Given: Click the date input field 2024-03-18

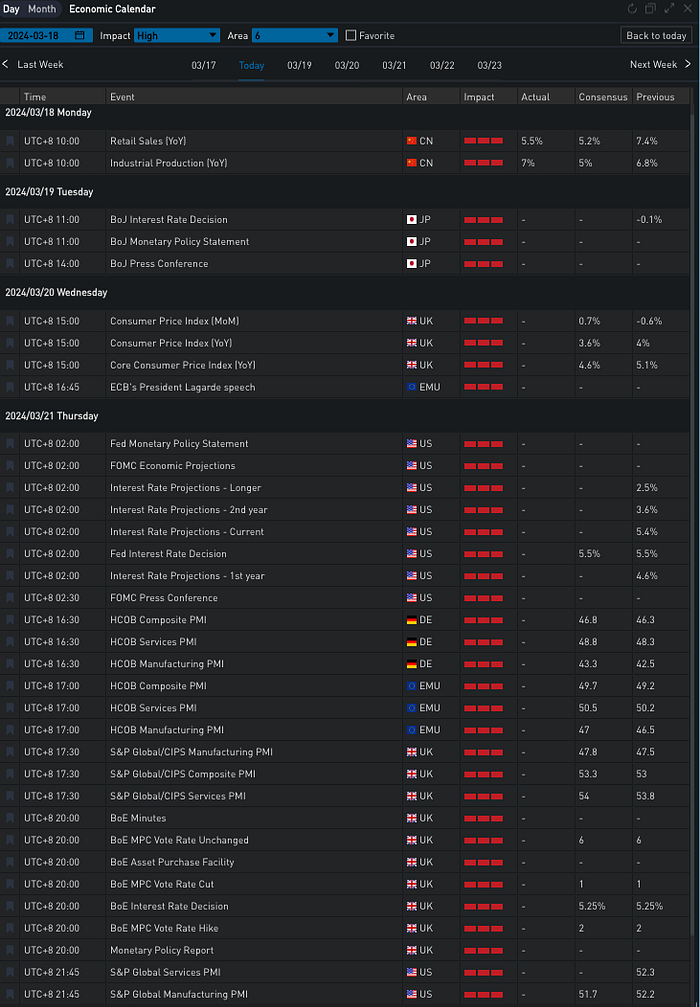Looking at the screenshot, I should click(40, 36).
